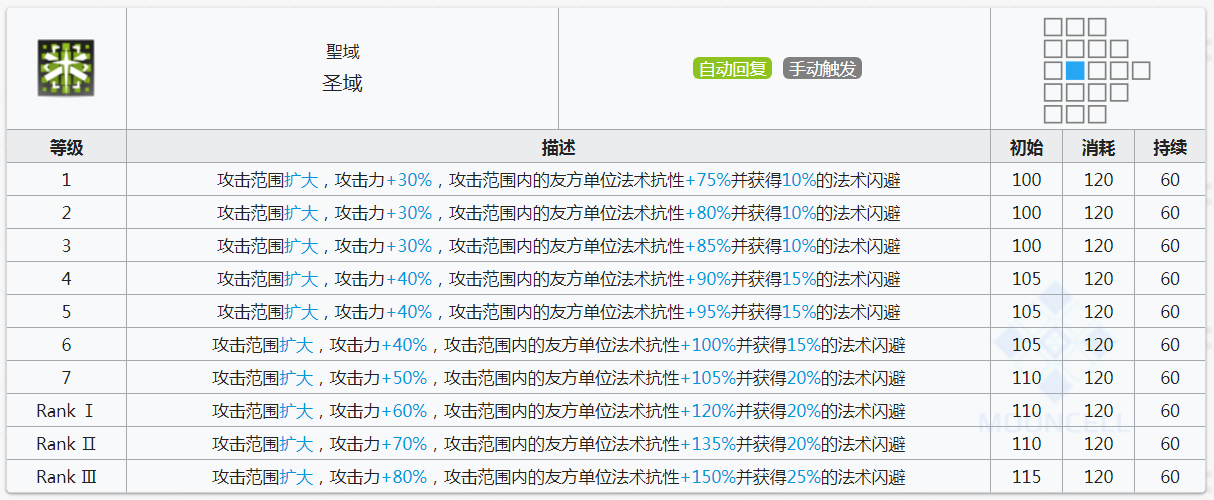Click cost 120 in Rank Ⅲ row
The height and width of the screenshot is (500, 1214).
pos(1098,477)
